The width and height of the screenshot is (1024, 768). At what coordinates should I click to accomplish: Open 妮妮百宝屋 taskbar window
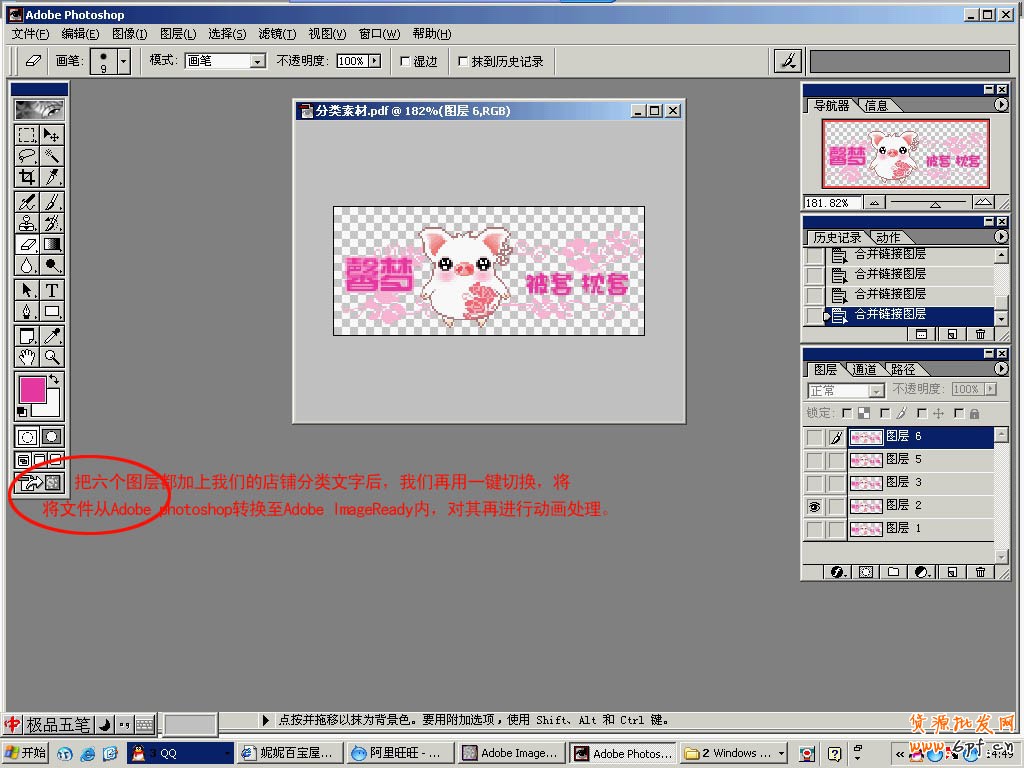[290, 753]
